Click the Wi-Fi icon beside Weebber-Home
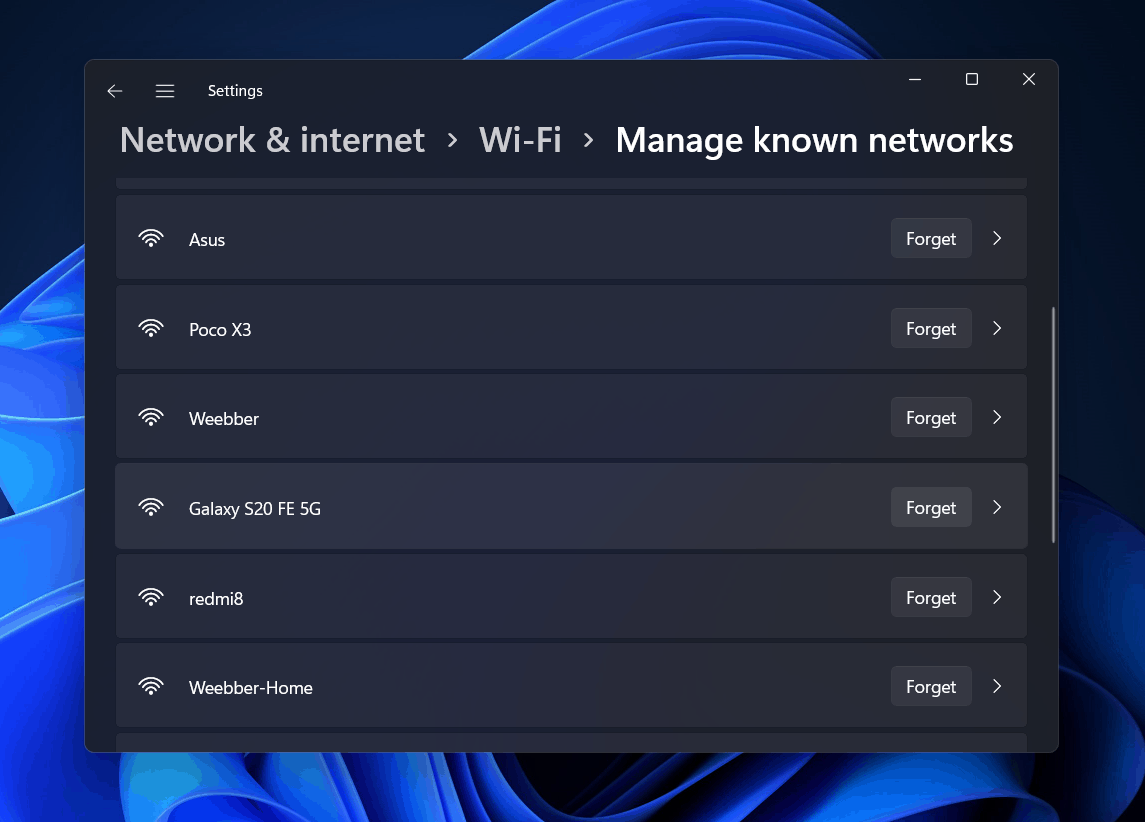The height and width of the screenshot is (822, 1145). [x=151, y=686]
